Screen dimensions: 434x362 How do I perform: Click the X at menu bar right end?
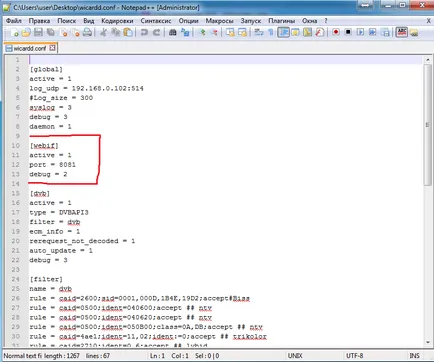(429, 21)
